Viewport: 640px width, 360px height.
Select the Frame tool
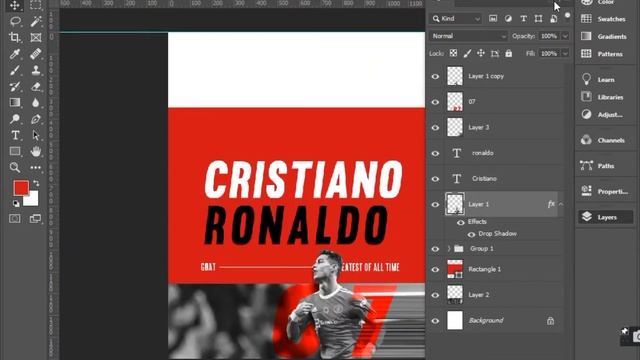36,37
